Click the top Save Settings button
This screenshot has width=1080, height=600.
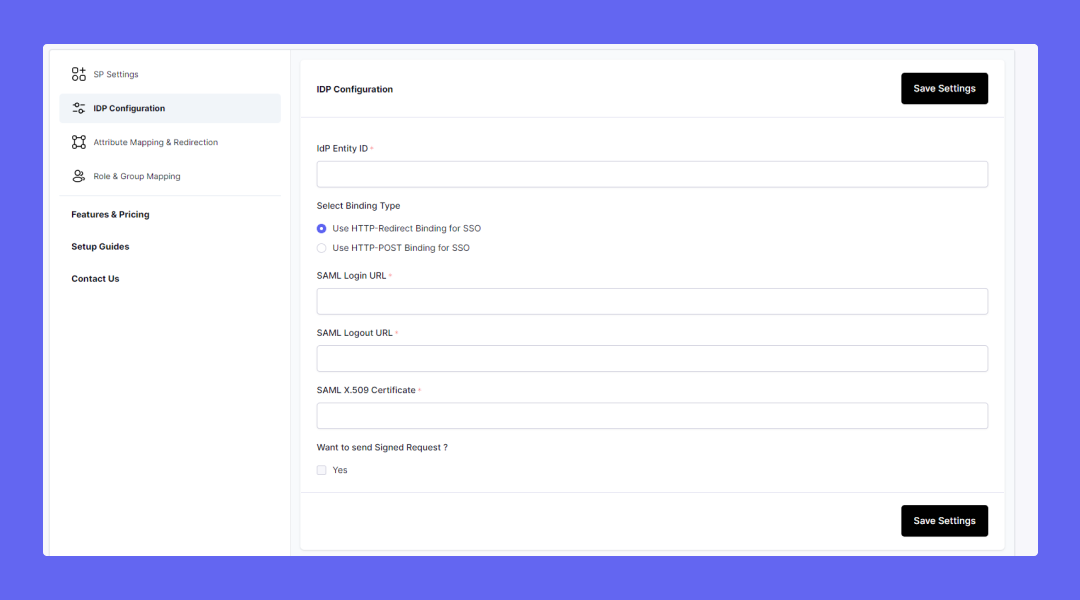(944, 89)
